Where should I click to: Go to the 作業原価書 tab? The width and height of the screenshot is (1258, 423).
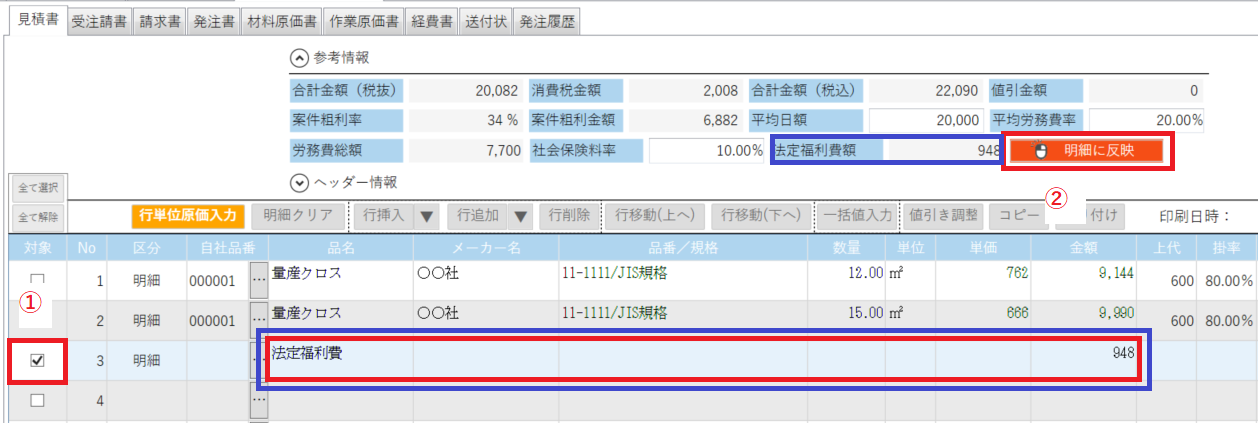[x=364, y=24]
